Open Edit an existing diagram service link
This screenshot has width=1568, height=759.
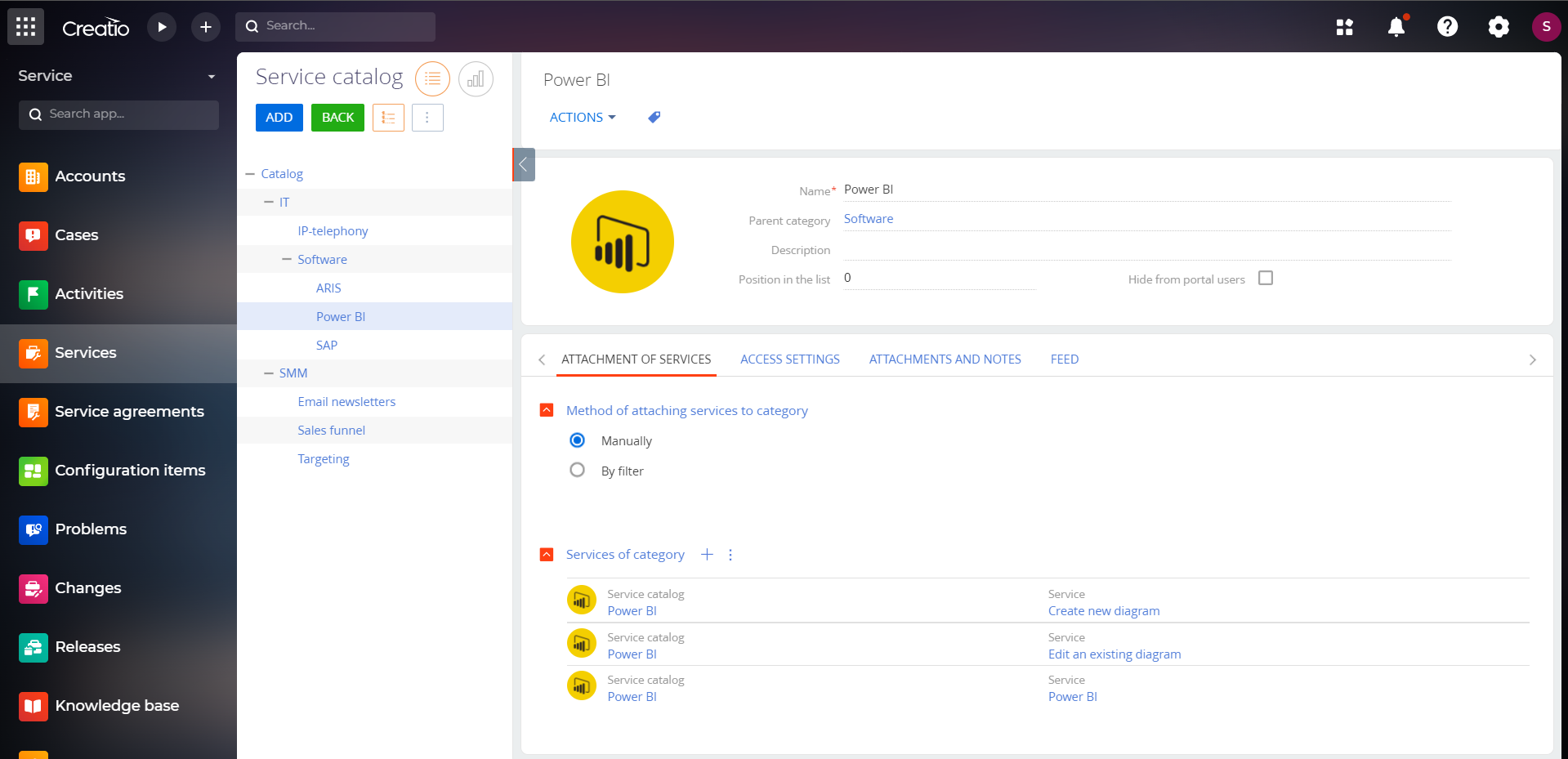point(1114,654)
